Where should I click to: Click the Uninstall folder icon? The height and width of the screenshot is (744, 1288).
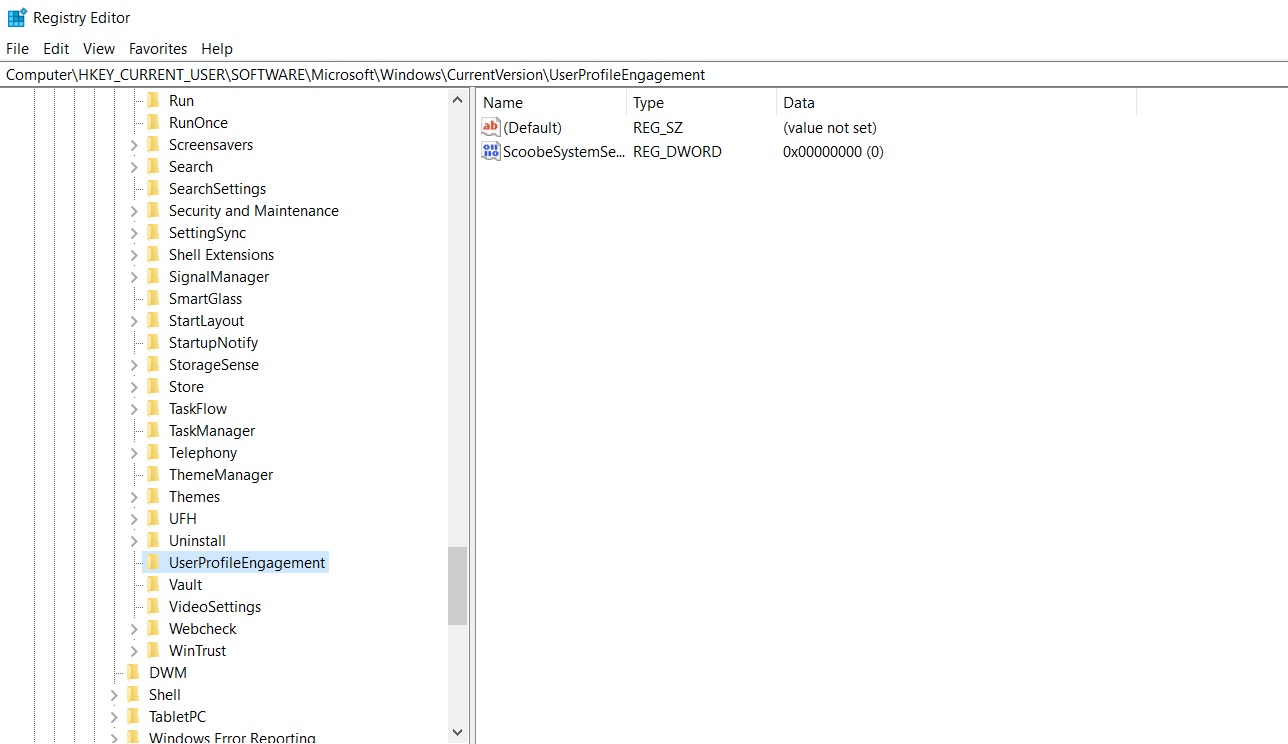(153, 540)
